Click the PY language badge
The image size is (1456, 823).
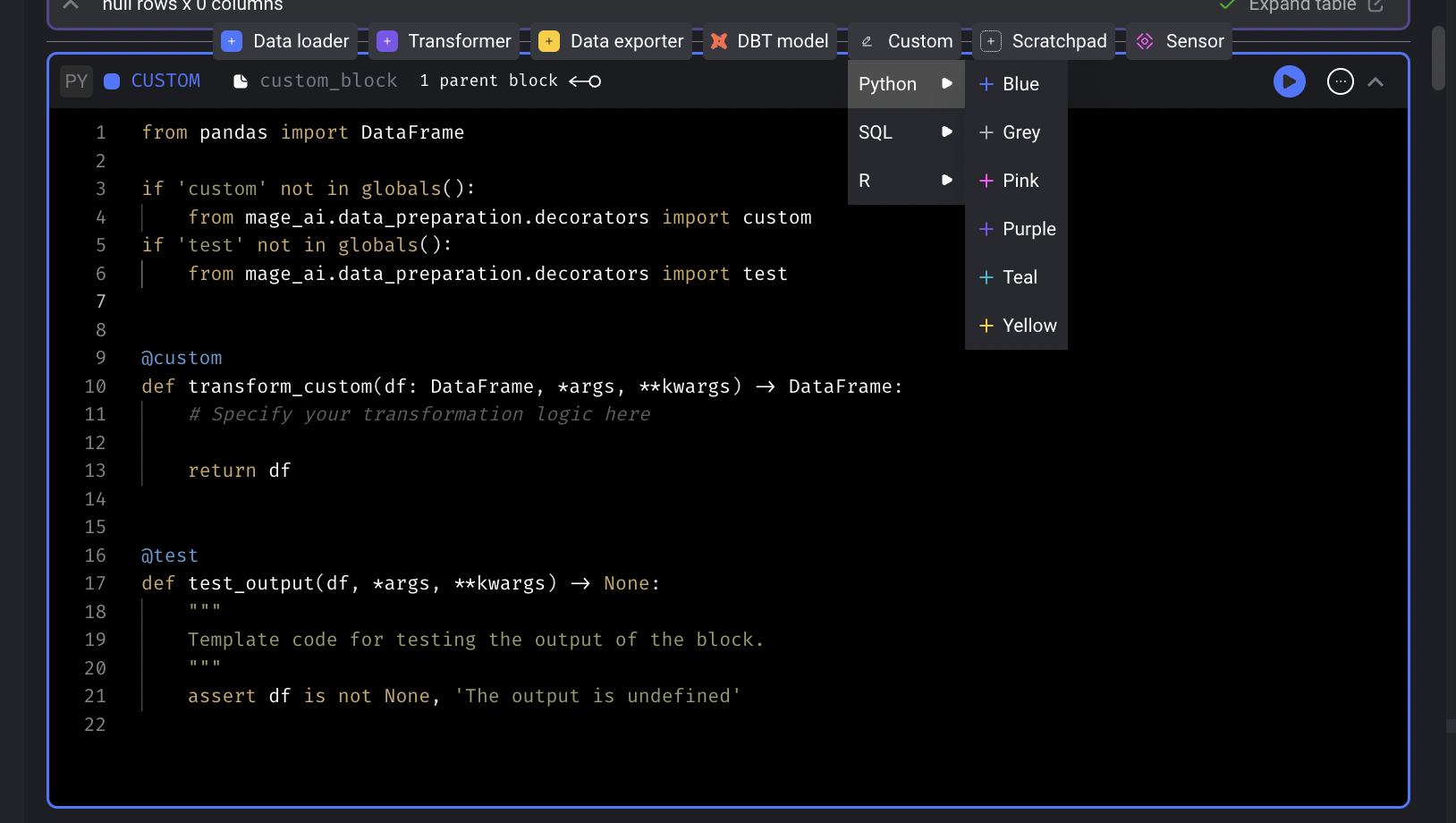click(x=77, y=81)
